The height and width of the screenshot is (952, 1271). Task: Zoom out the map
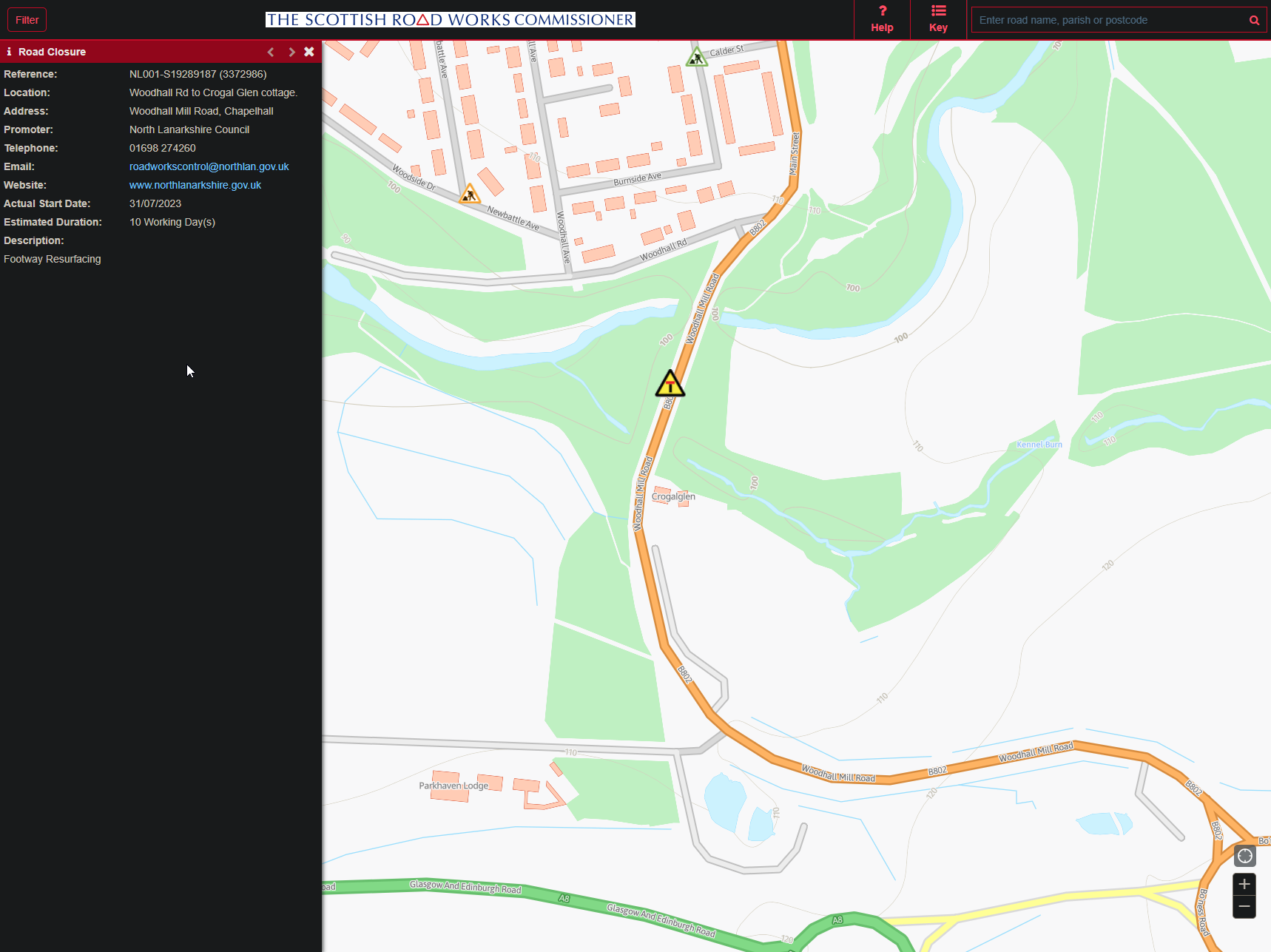(1244, 907)
